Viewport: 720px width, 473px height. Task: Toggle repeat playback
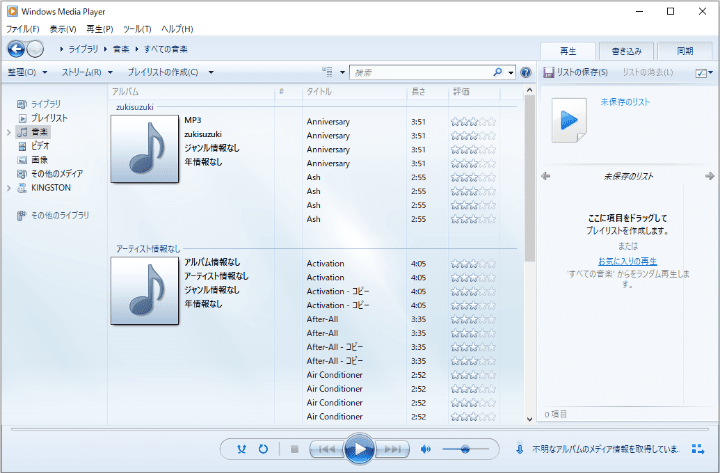coord(263,449)
